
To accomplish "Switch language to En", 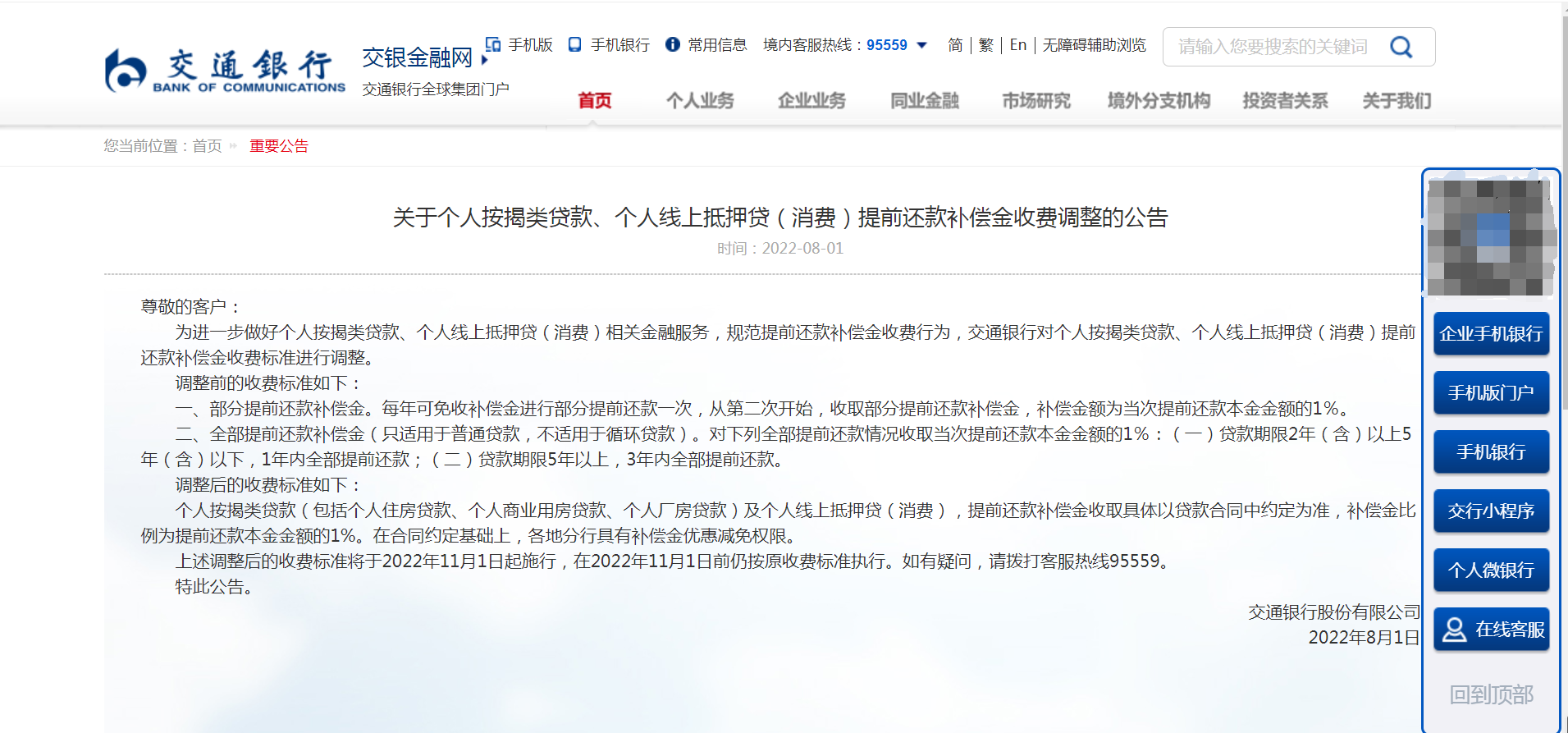I will (x=1018, y=45).
